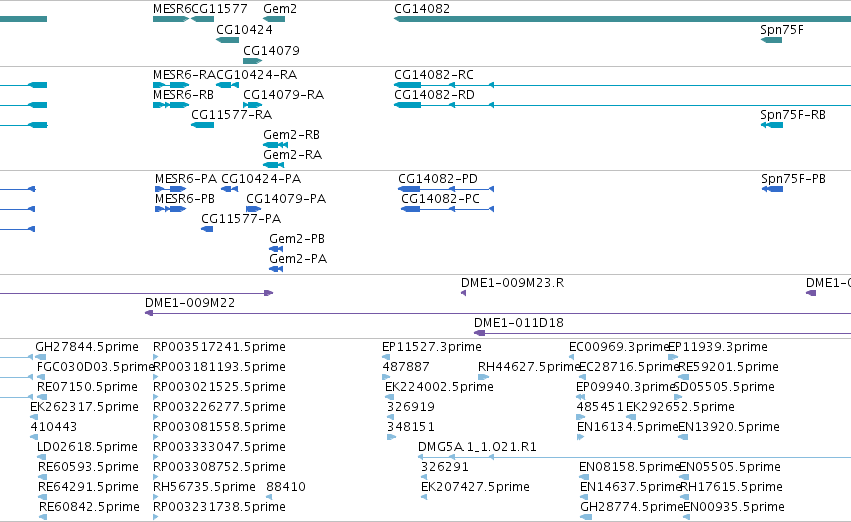Image resolution: width=851 pixels, height=522 pixels.
Task: Select the RE60593.5prime EST label
Action: 88,467
